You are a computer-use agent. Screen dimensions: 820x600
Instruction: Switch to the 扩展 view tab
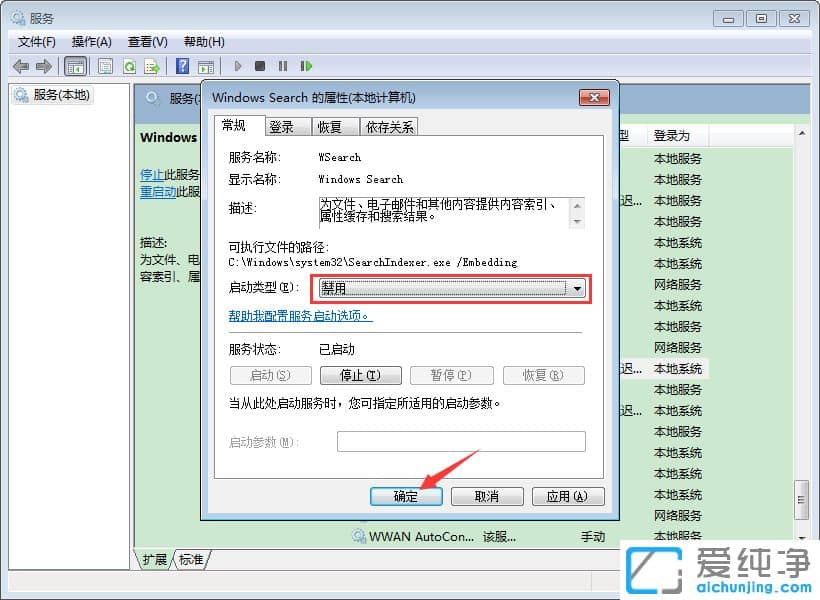155,560
